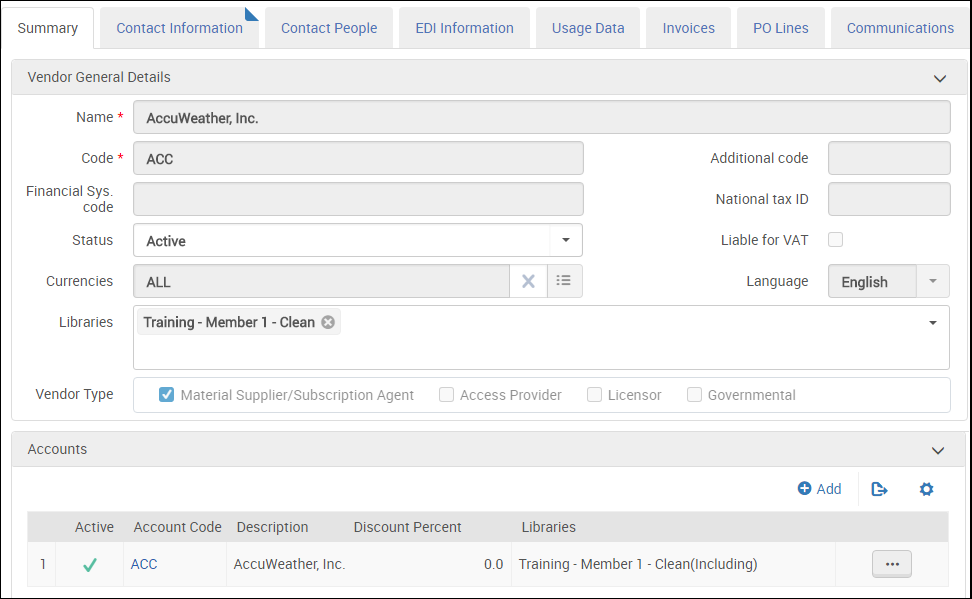Screen dimensions: 972x599
Task: Remove the Training - Member 1 - Clean library tag
Action: 328,322
